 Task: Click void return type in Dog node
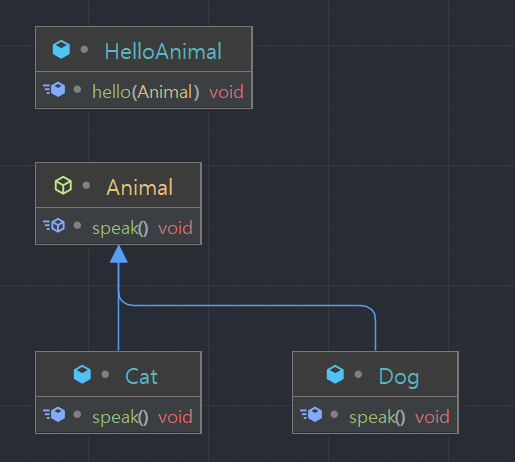pyautogui.click(x=432, y=417)
